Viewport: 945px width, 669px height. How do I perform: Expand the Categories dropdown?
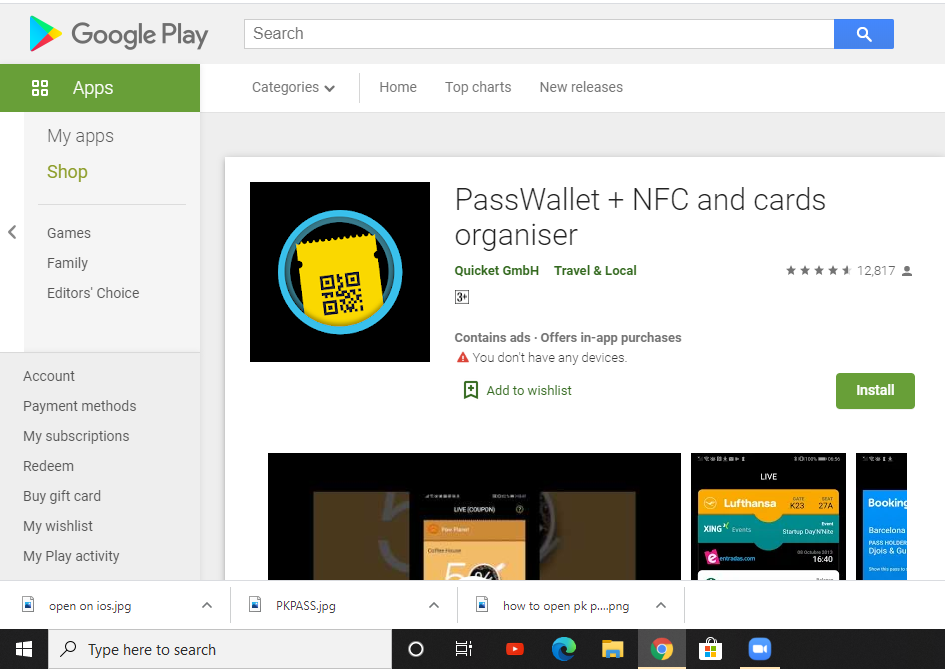point(293,87)
